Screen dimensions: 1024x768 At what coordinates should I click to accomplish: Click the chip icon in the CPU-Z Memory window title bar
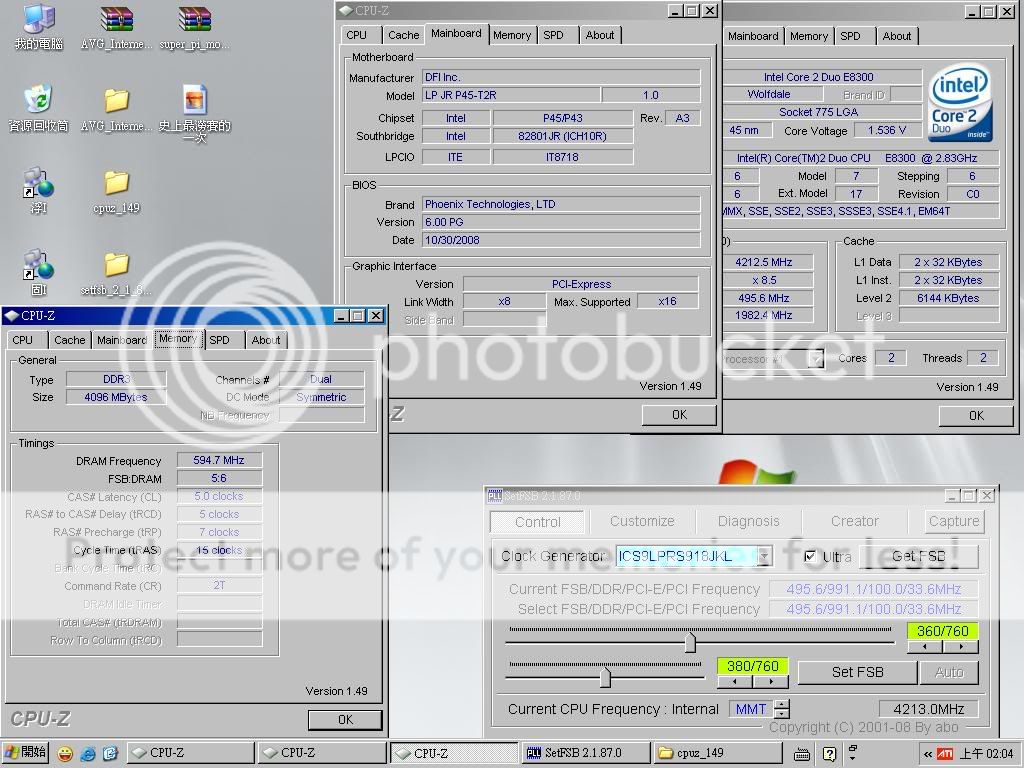pyautogui.click(x=11, y=315)
